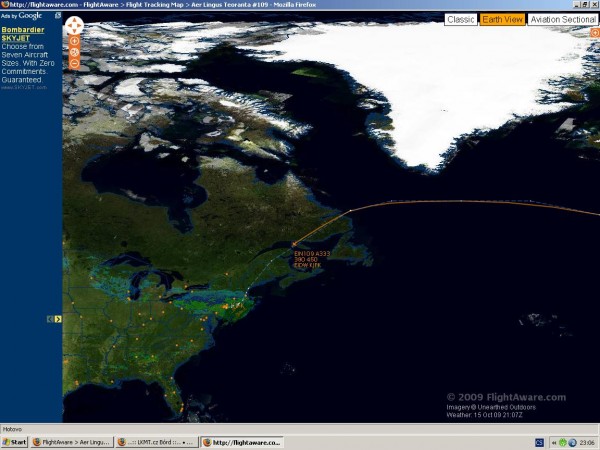Viewport: 600px width, 450px height.
Task: Click the orange icon at map's right edge
Action: [595, 33]
